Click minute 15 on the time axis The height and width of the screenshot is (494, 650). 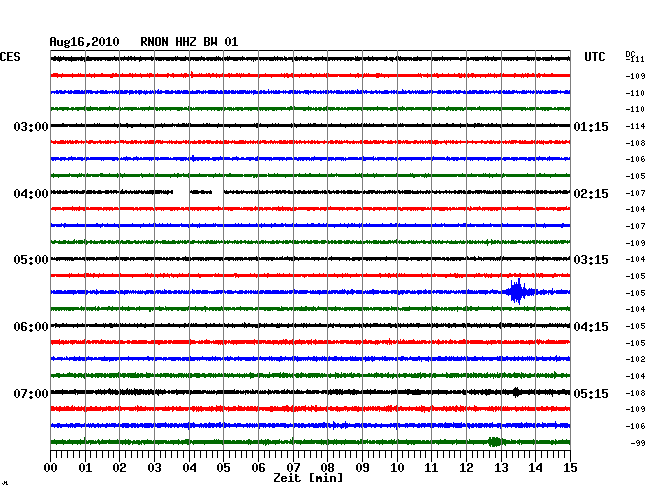click(x=570, y=467)
